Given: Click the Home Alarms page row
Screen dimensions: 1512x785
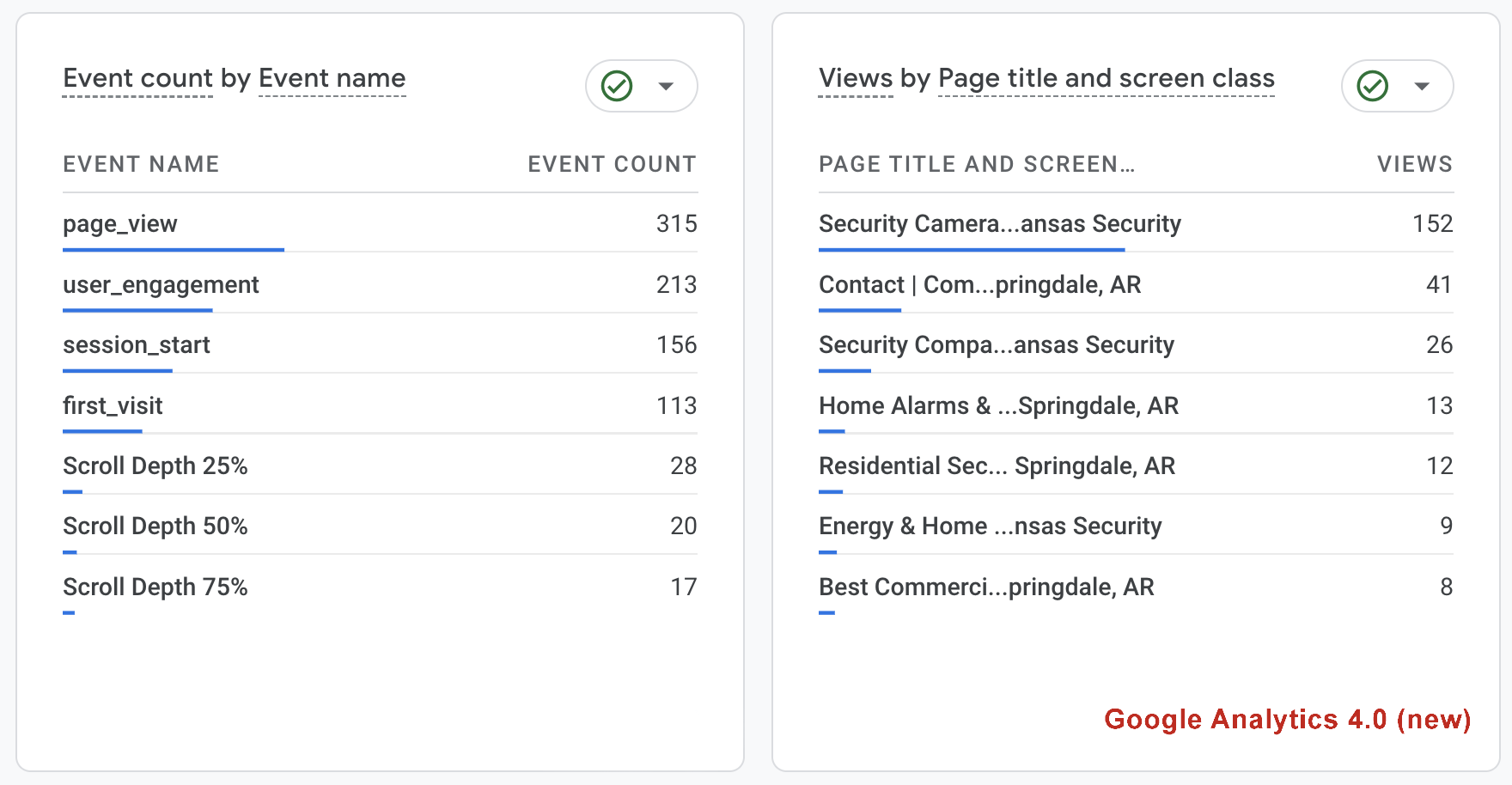Looking at the screenshot, I should point(998,405).
